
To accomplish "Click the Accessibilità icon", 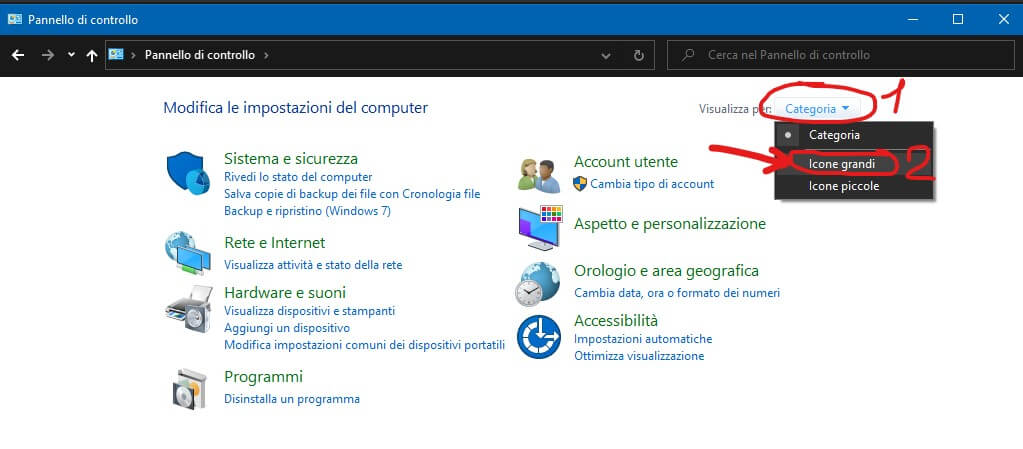I will pyautogui.click(x=540, y=338).
